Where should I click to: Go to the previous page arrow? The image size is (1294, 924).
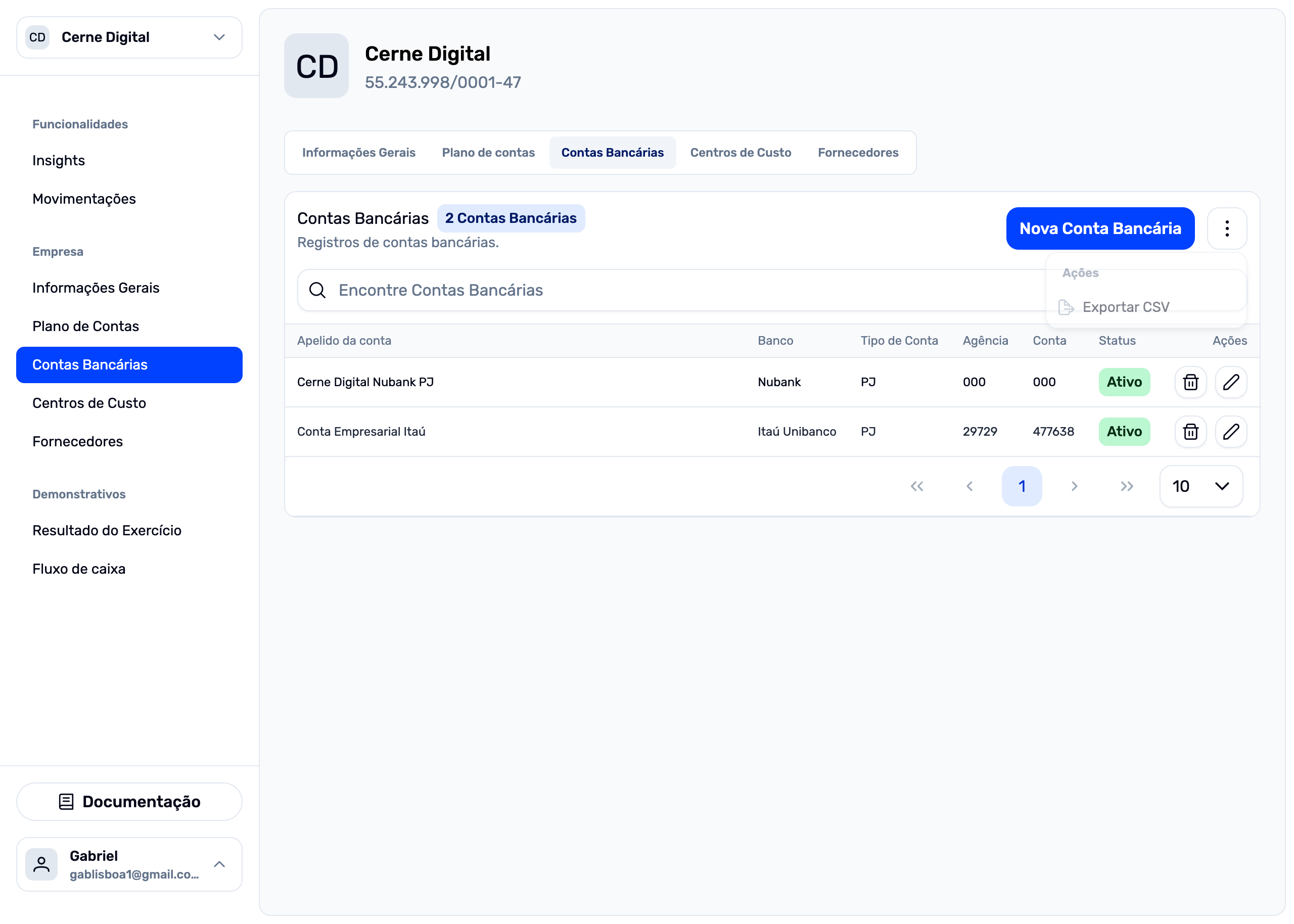[x=969, y=486]
